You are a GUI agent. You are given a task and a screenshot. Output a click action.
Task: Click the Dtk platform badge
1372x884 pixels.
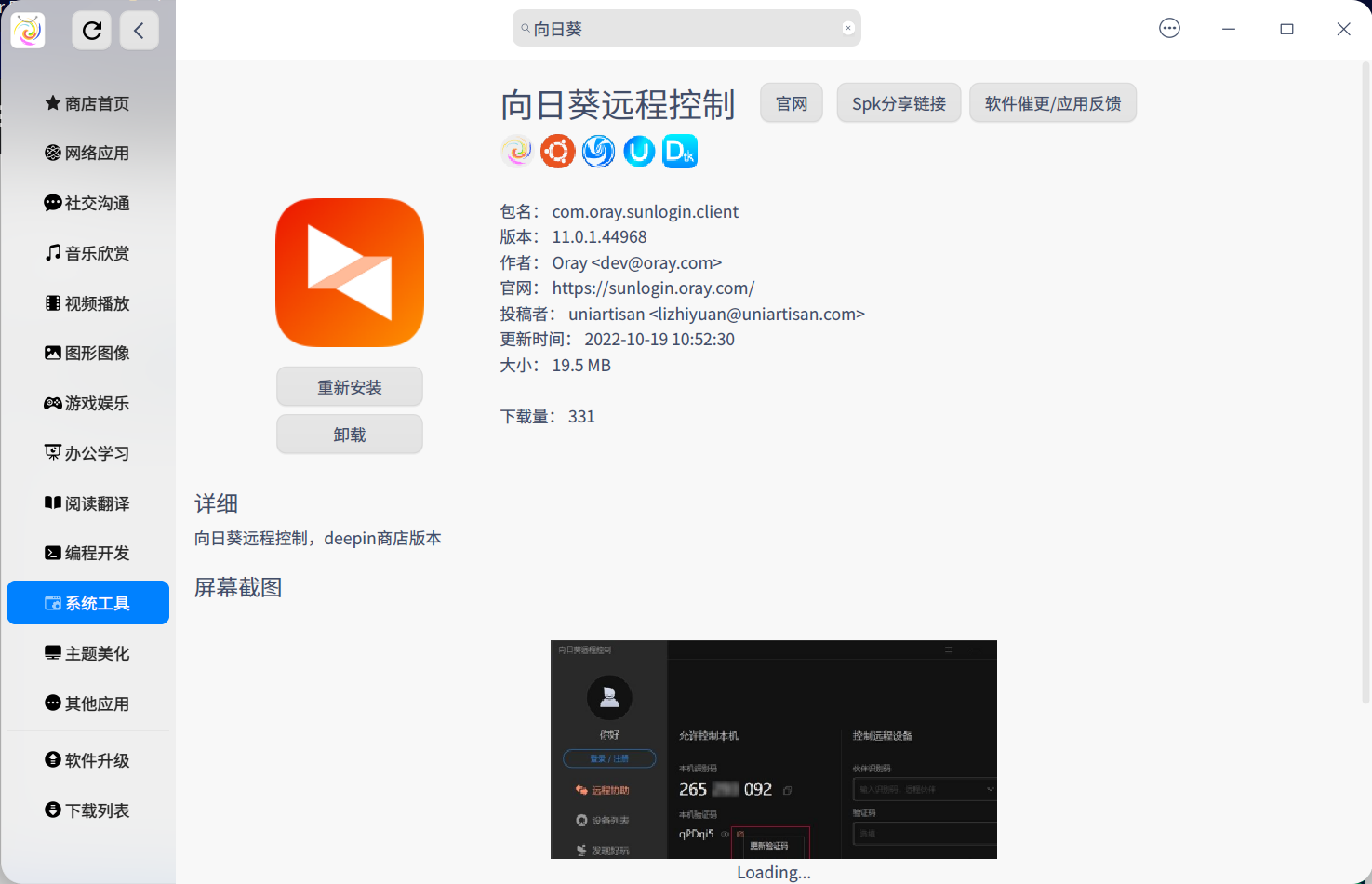point(680,151)
